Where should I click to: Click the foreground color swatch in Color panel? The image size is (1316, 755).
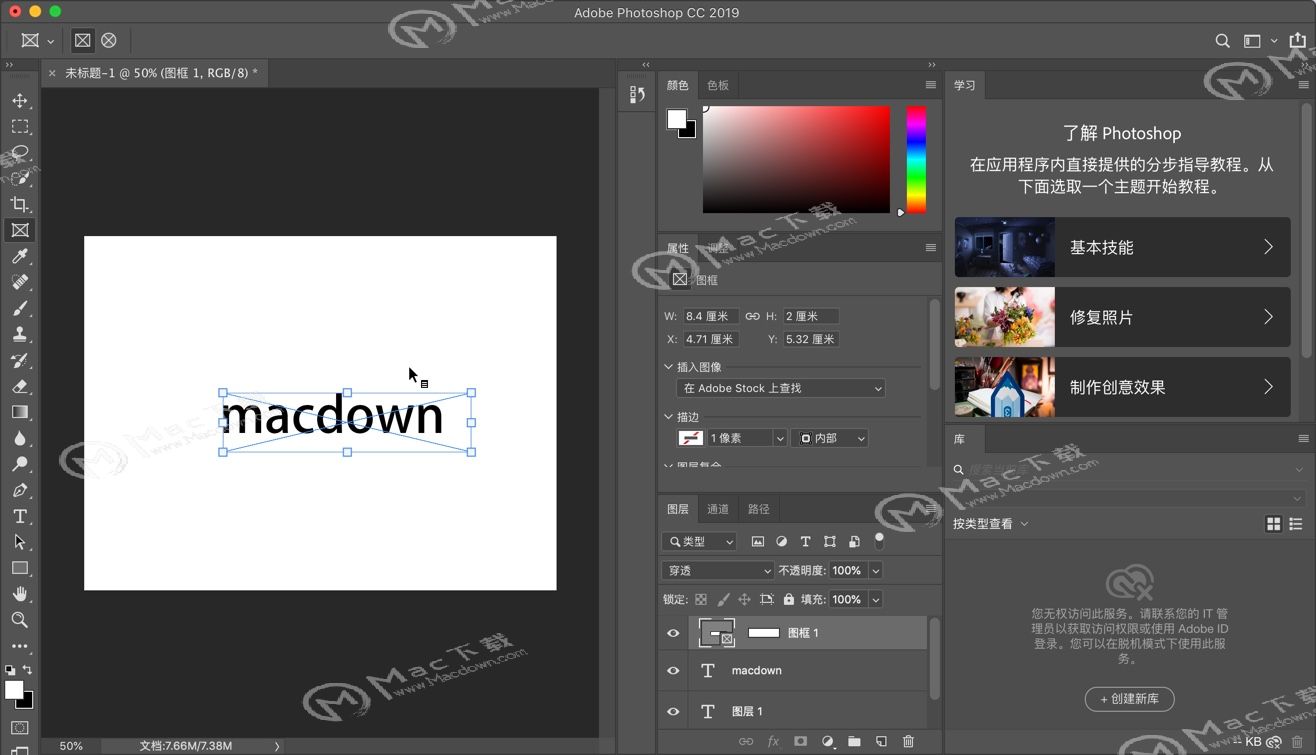pyautogui.click(x=677, y=119)
